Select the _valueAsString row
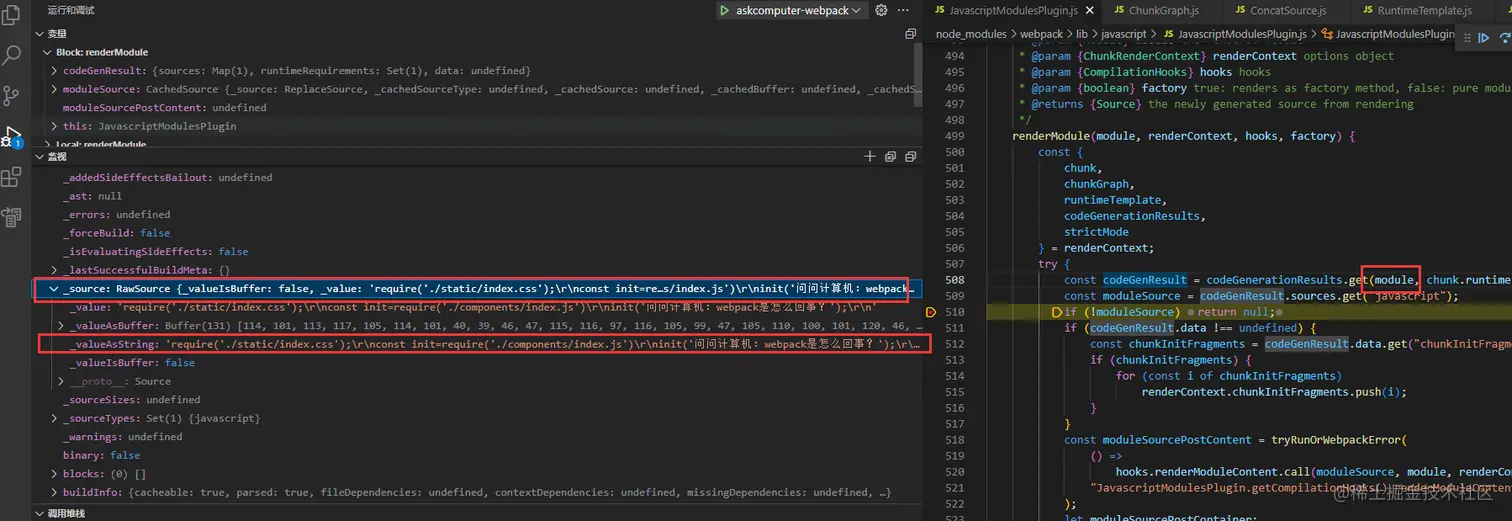Viewport: 1512px width, 521px height. [x=475, y=344]
